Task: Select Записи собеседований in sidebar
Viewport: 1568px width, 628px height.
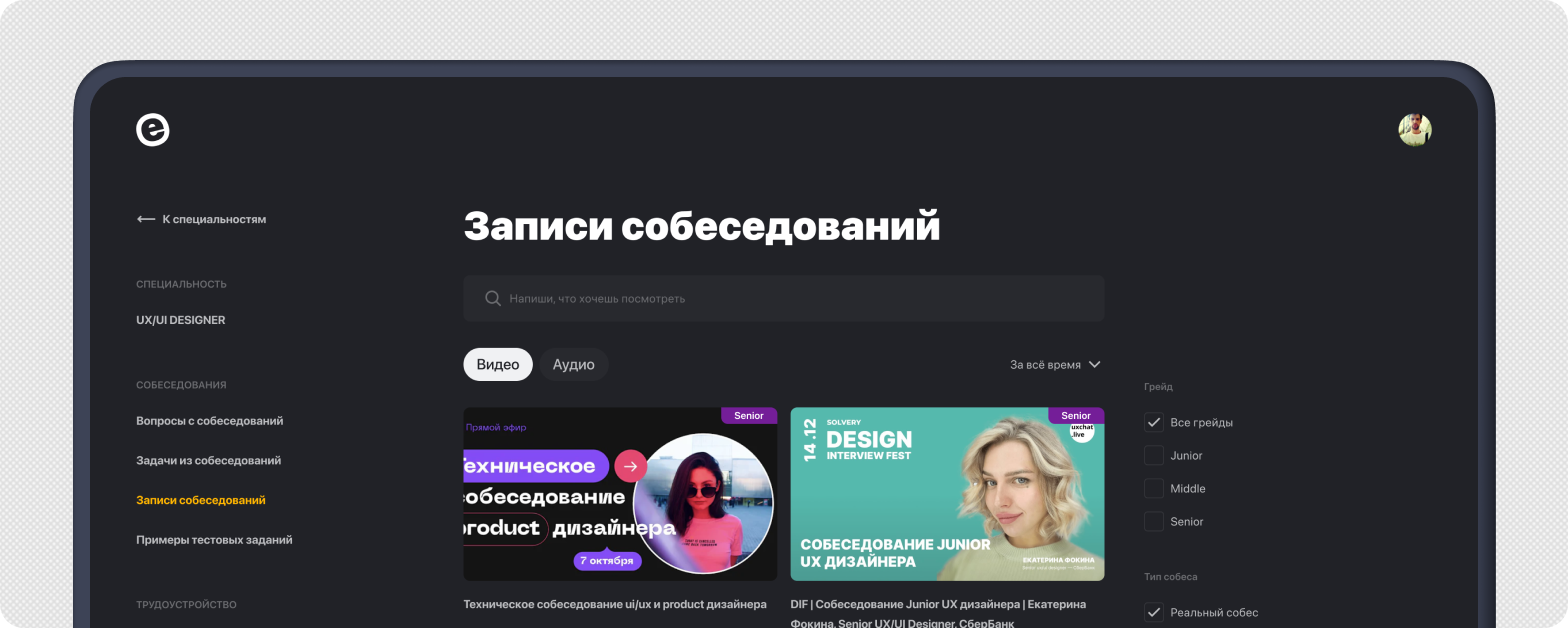Action: tap(201, 500)
